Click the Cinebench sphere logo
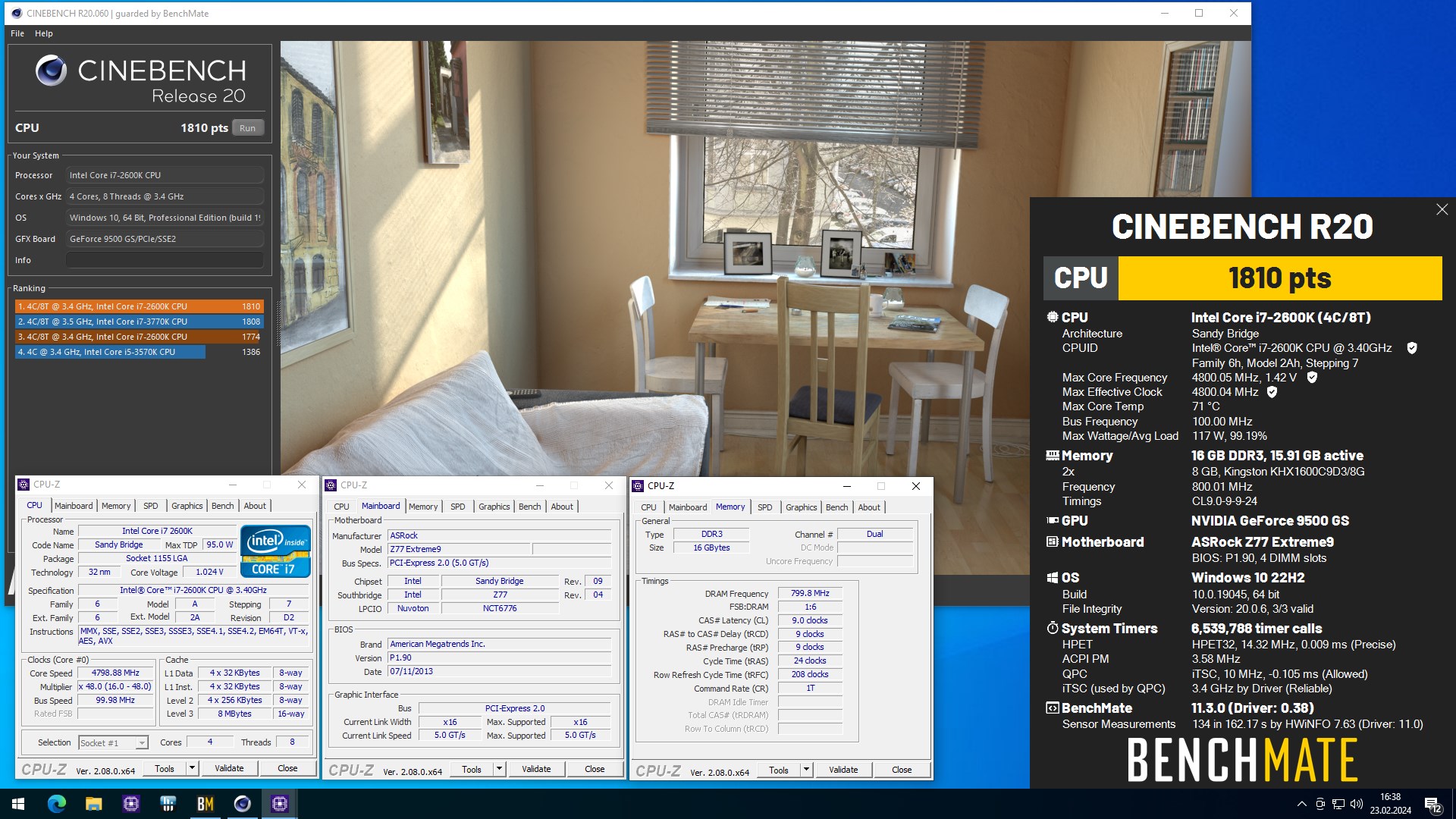1456x819 pixels. point(51,71)
